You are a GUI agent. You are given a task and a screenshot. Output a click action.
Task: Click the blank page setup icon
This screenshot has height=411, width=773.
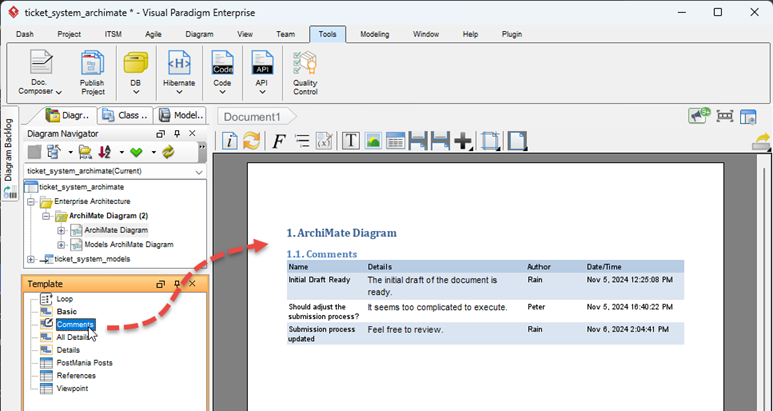[x=517, y=141]
